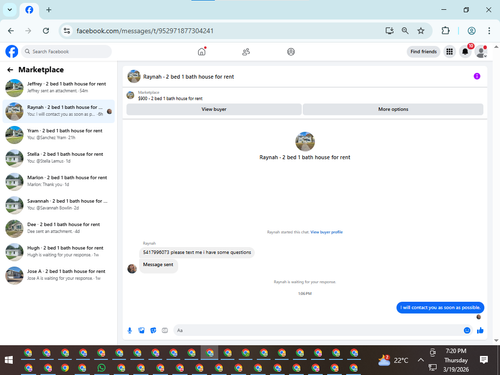Open WhatsApp from the taskbar
Screen dimensions: 500x375
[101, 368]
